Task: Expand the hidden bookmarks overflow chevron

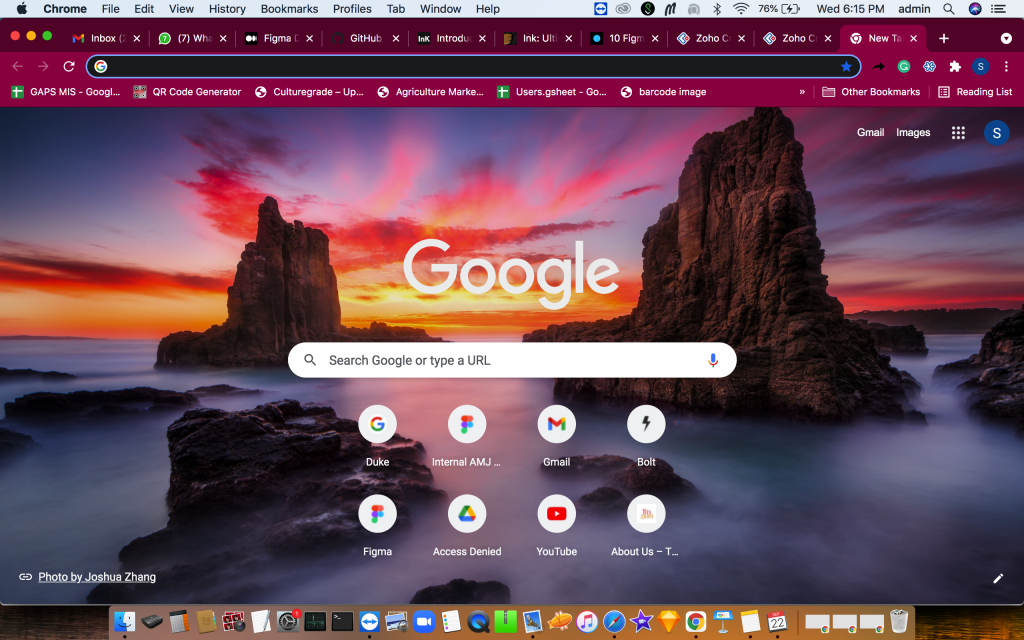Action: pos(802,92)
